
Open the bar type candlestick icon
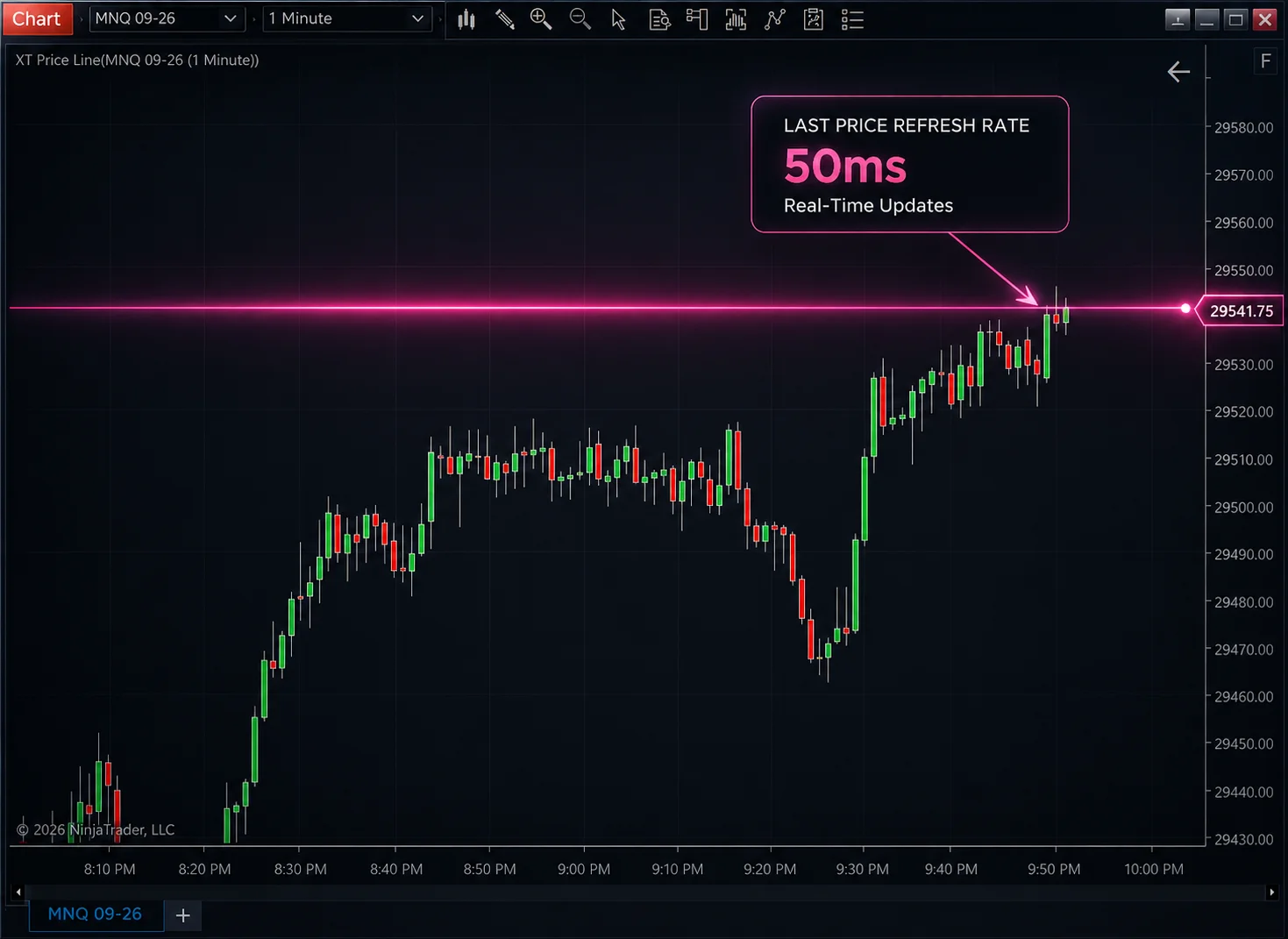coord(466,19)
